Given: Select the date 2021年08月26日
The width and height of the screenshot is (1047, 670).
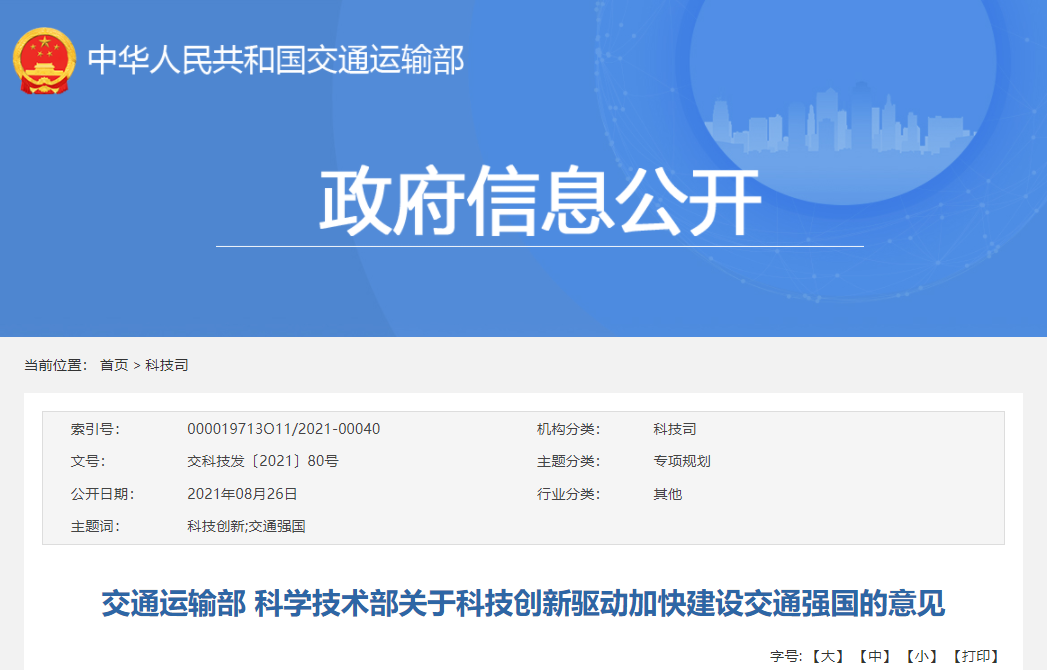Looking at the screenshot, I should pos(242,494).
